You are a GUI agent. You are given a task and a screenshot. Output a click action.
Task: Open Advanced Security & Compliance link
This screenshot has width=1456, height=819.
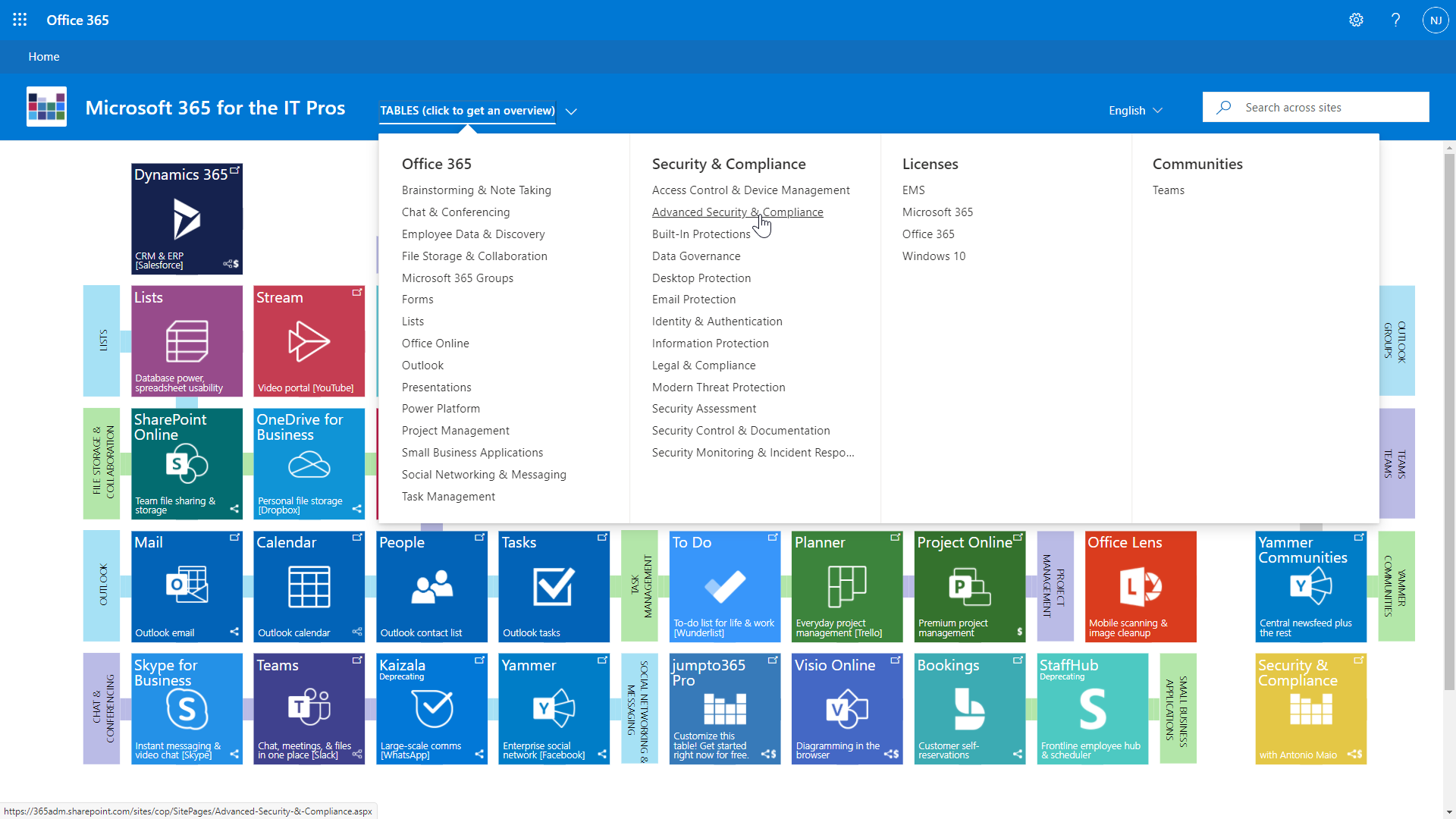738,212
